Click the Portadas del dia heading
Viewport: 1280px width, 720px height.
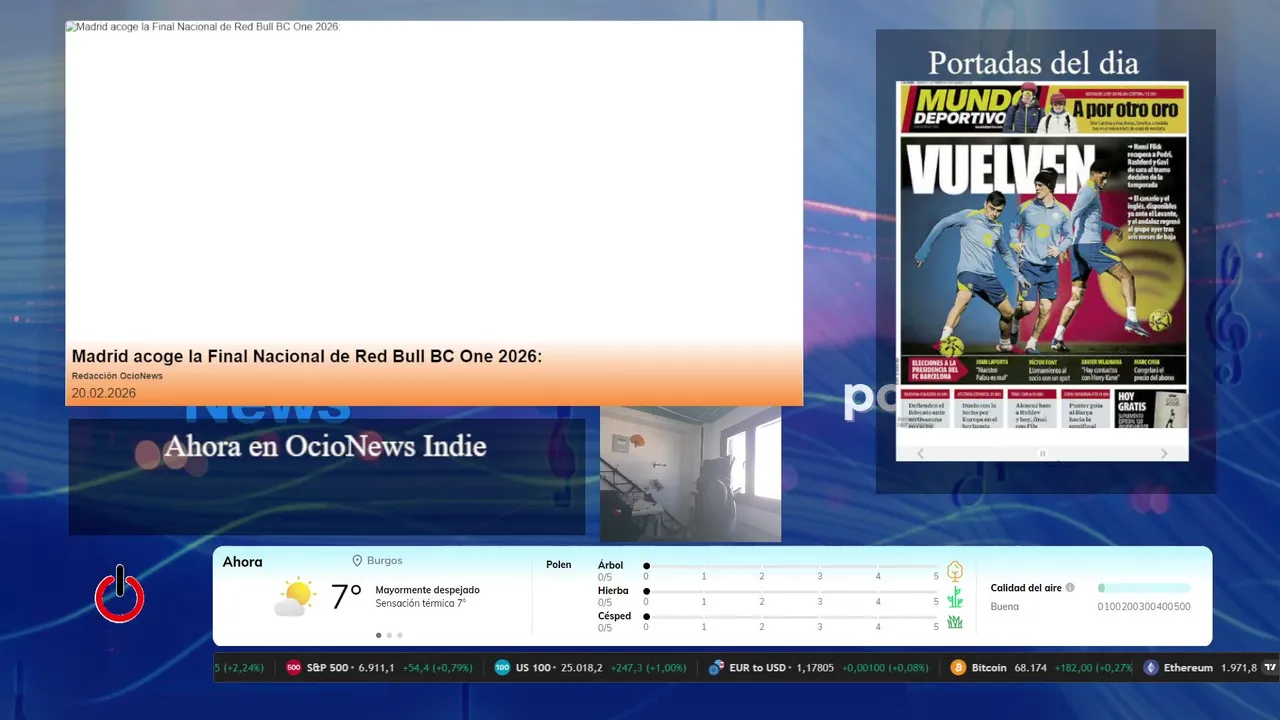pos(1033,63)
